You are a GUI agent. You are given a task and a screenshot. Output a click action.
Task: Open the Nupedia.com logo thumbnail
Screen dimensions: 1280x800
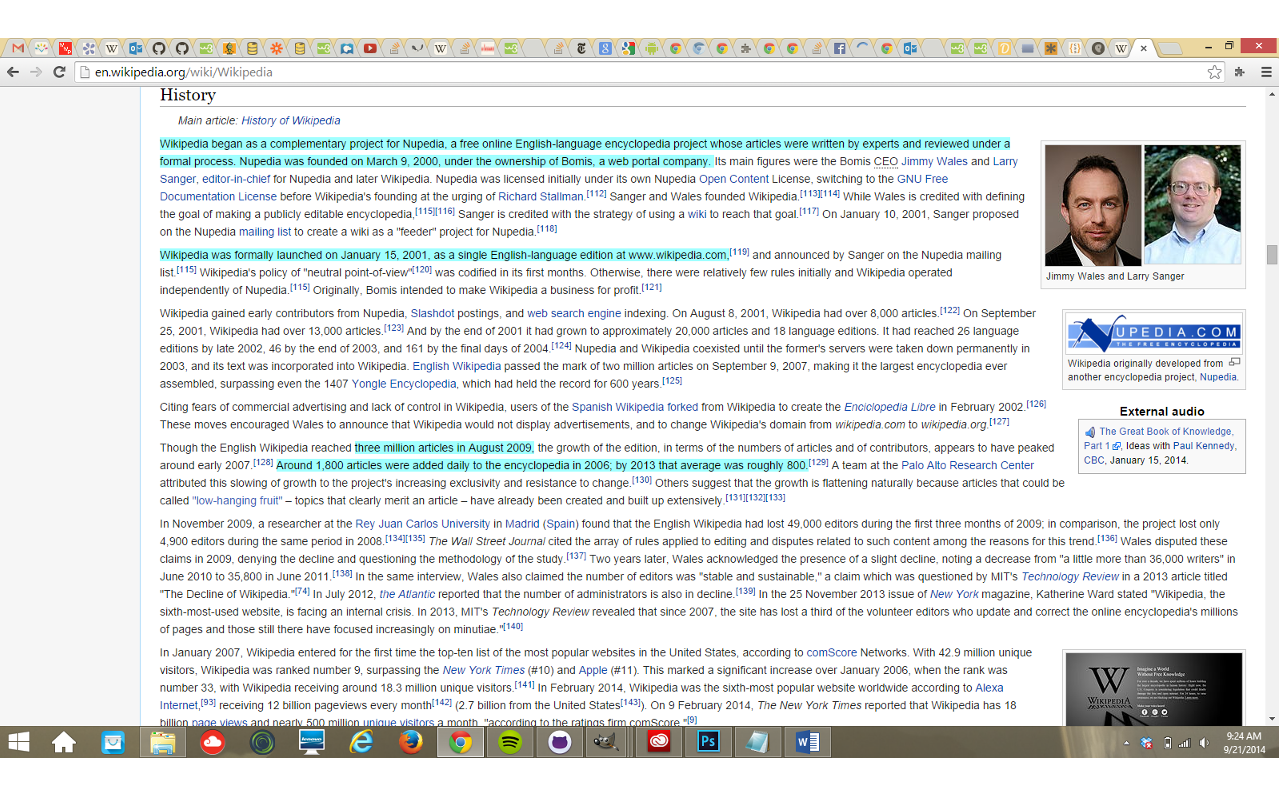pyautogui.click(x=1154, y=332)
